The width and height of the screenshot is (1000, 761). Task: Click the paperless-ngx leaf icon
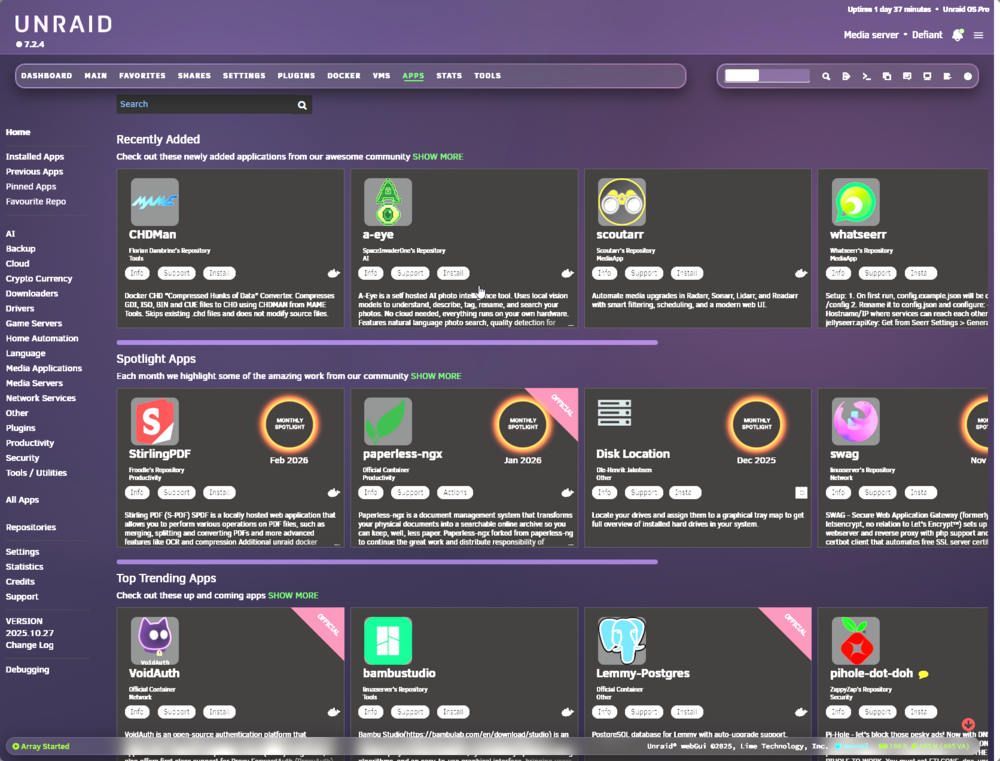pyautogui.click(x=388, y=421)
